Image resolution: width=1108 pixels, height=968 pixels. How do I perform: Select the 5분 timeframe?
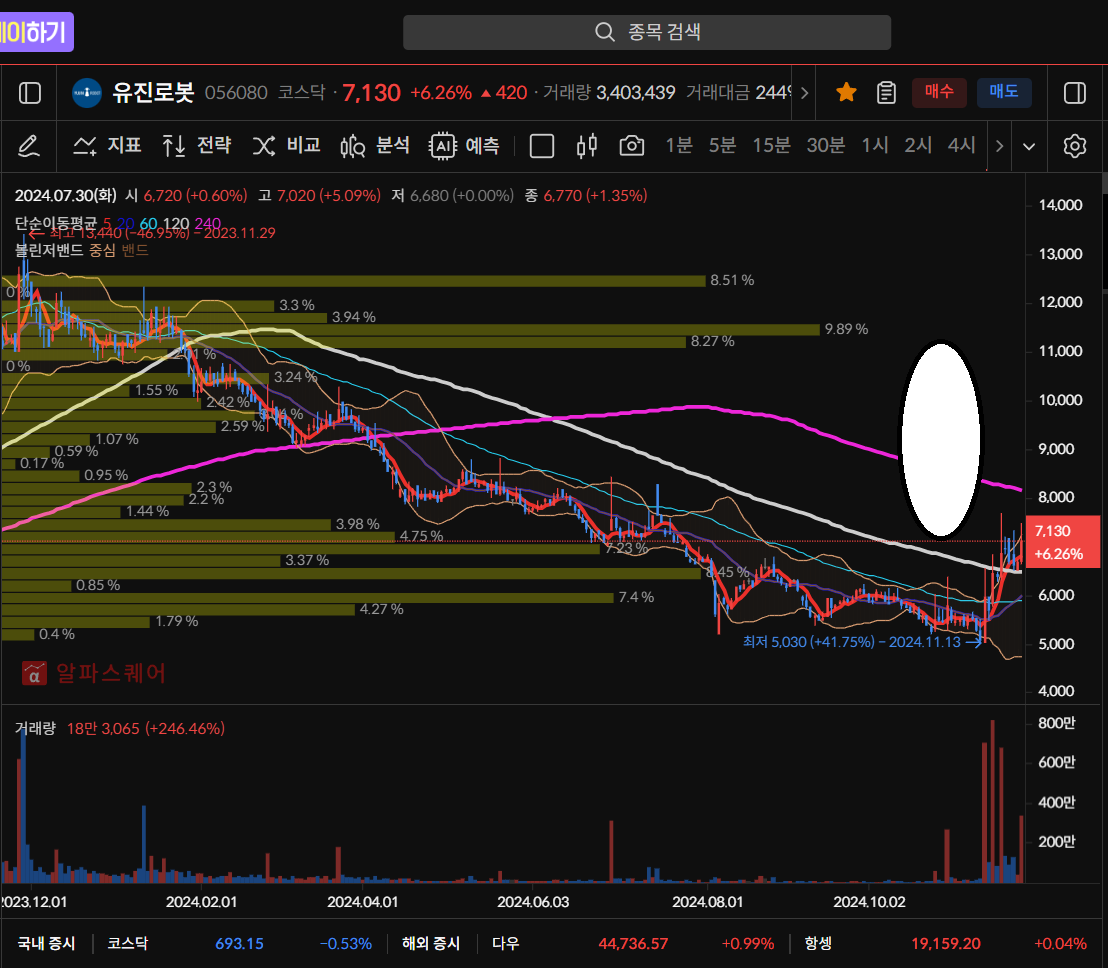(722, 146)
